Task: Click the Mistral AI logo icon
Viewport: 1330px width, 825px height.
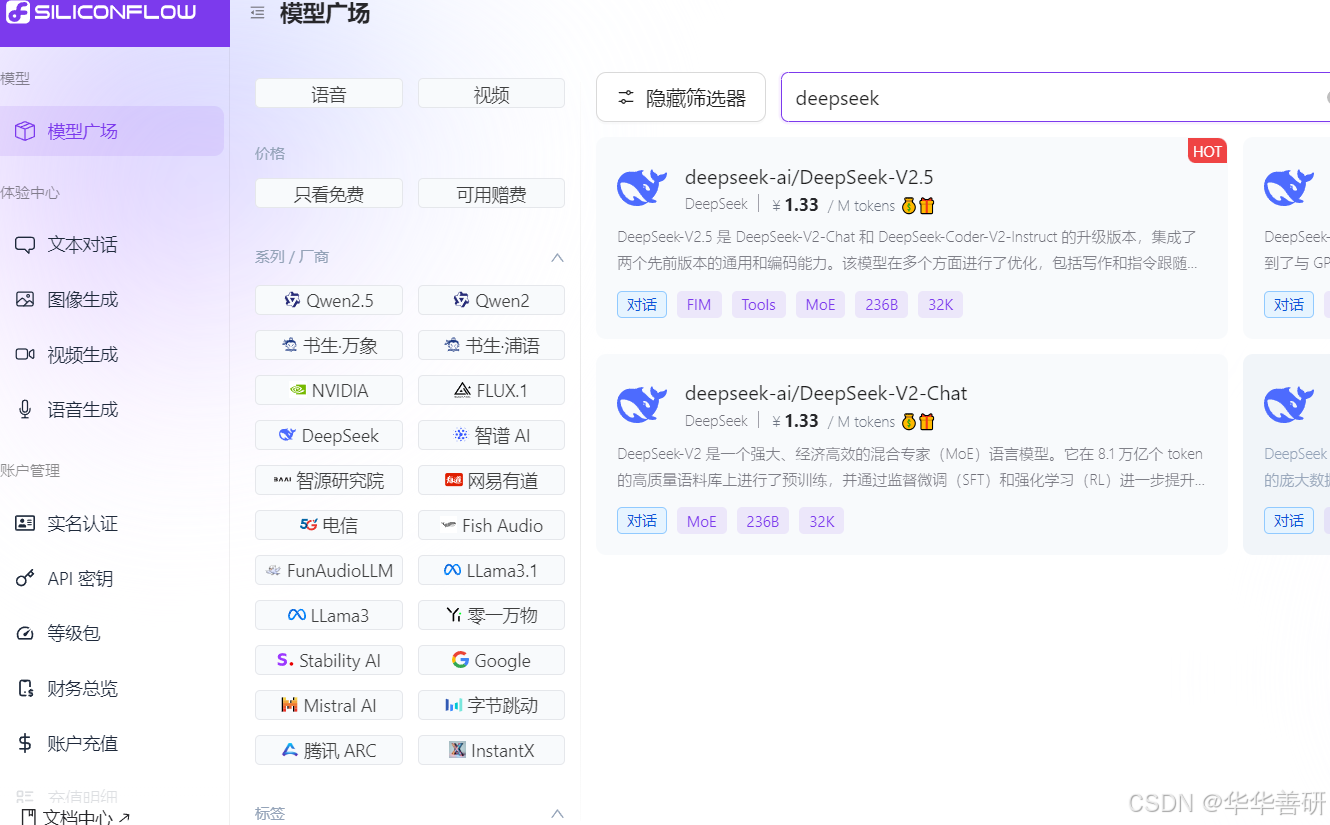Action: tap(289, 705)
